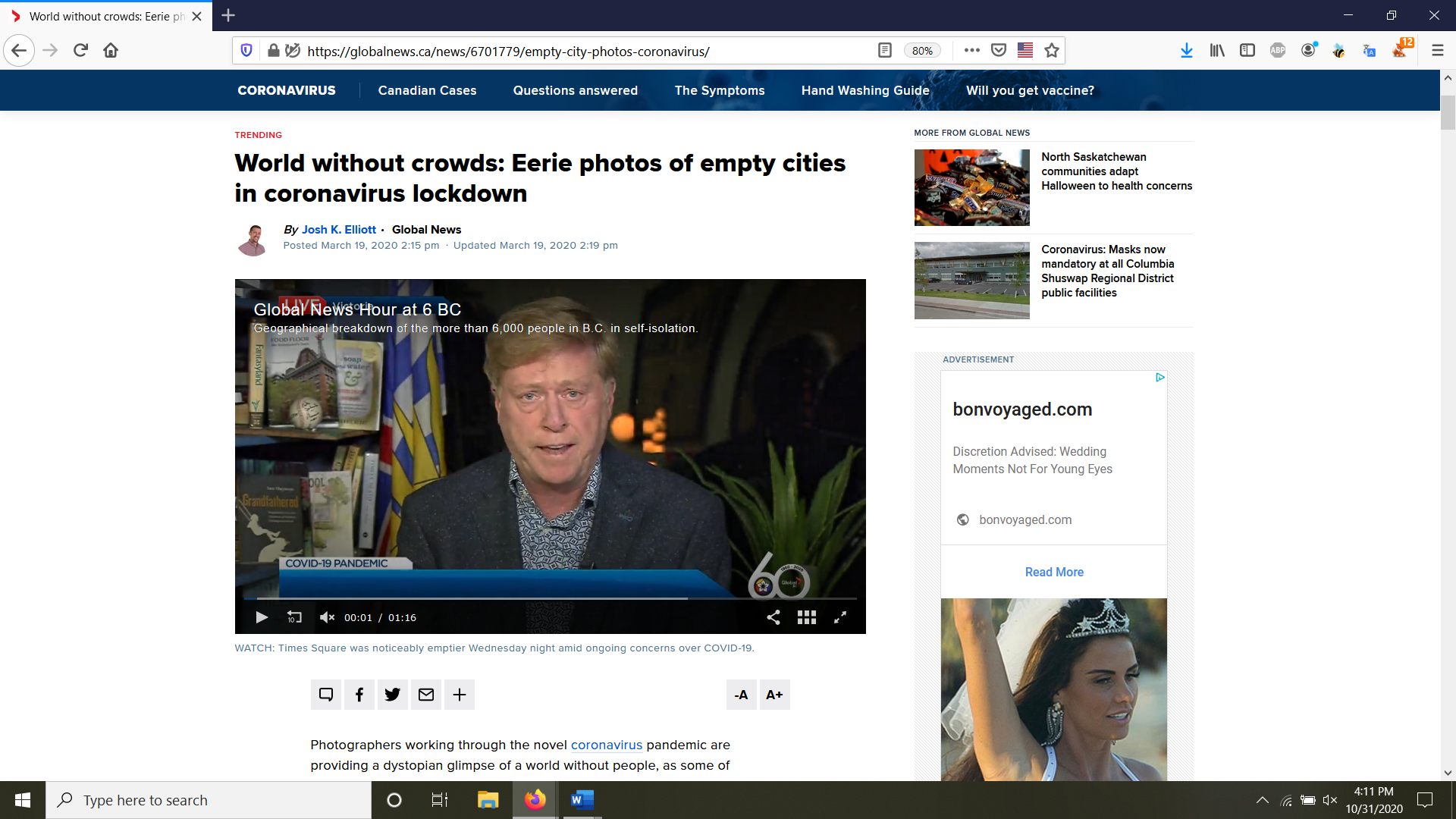1456x819 pixels.
Task: Bookmark this page with star icon
Action: tap(1051, 51)
